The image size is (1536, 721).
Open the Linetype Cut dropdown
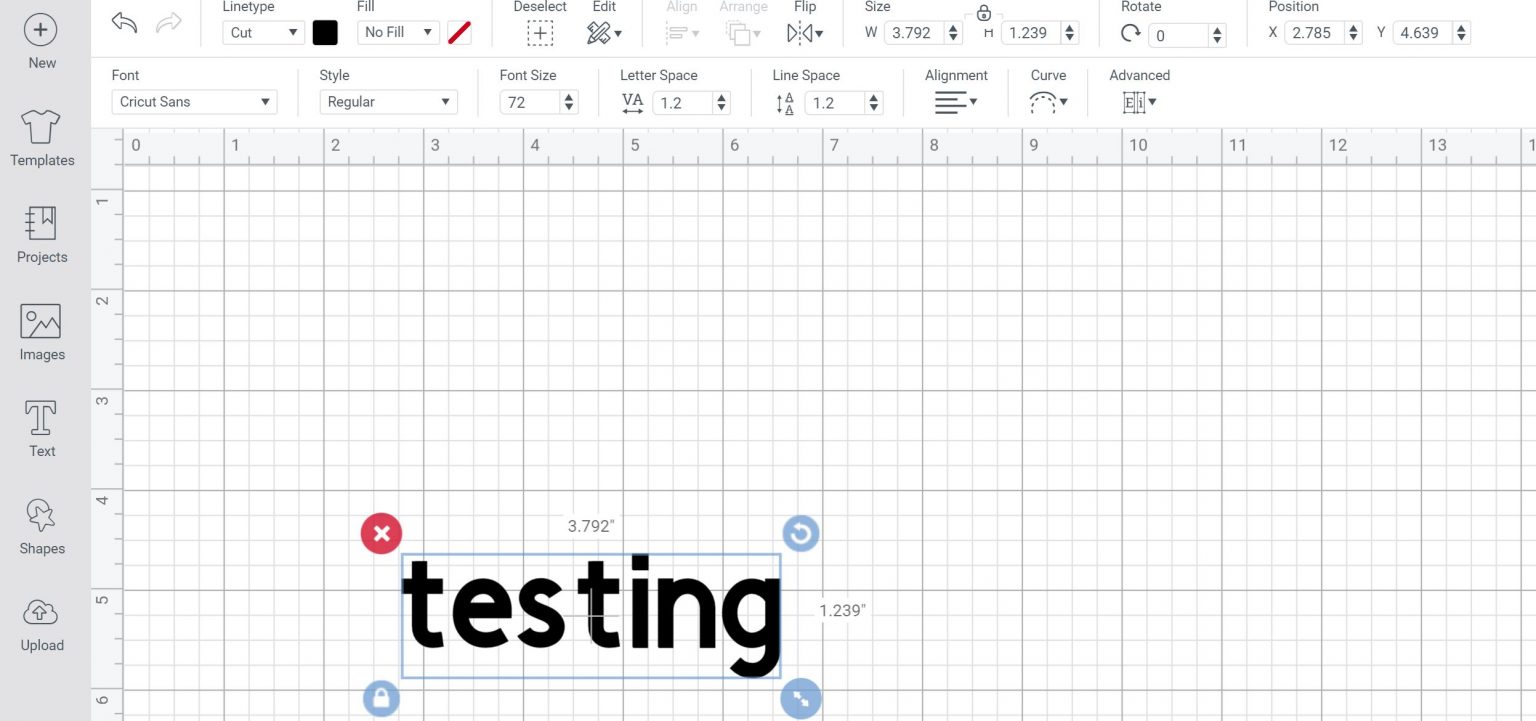pos(263,32)
